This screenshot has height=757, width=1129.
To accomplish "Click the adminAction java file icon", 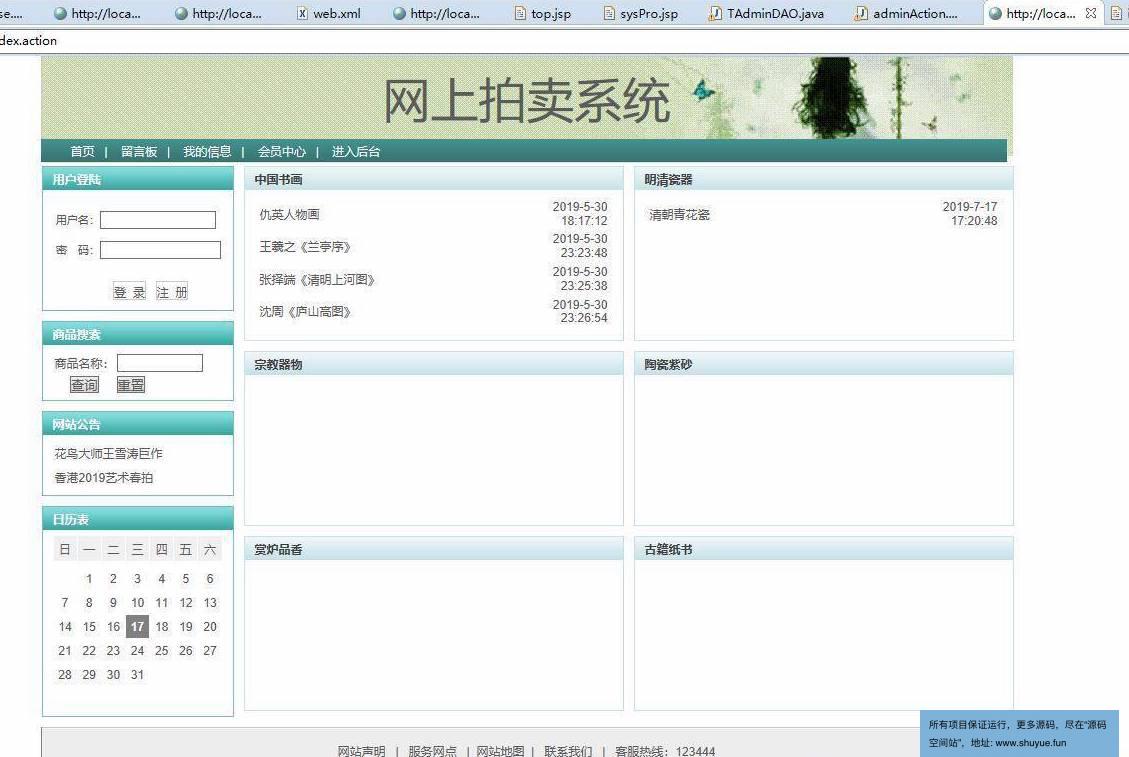I will pyautogui.click(x=860, y=13).
